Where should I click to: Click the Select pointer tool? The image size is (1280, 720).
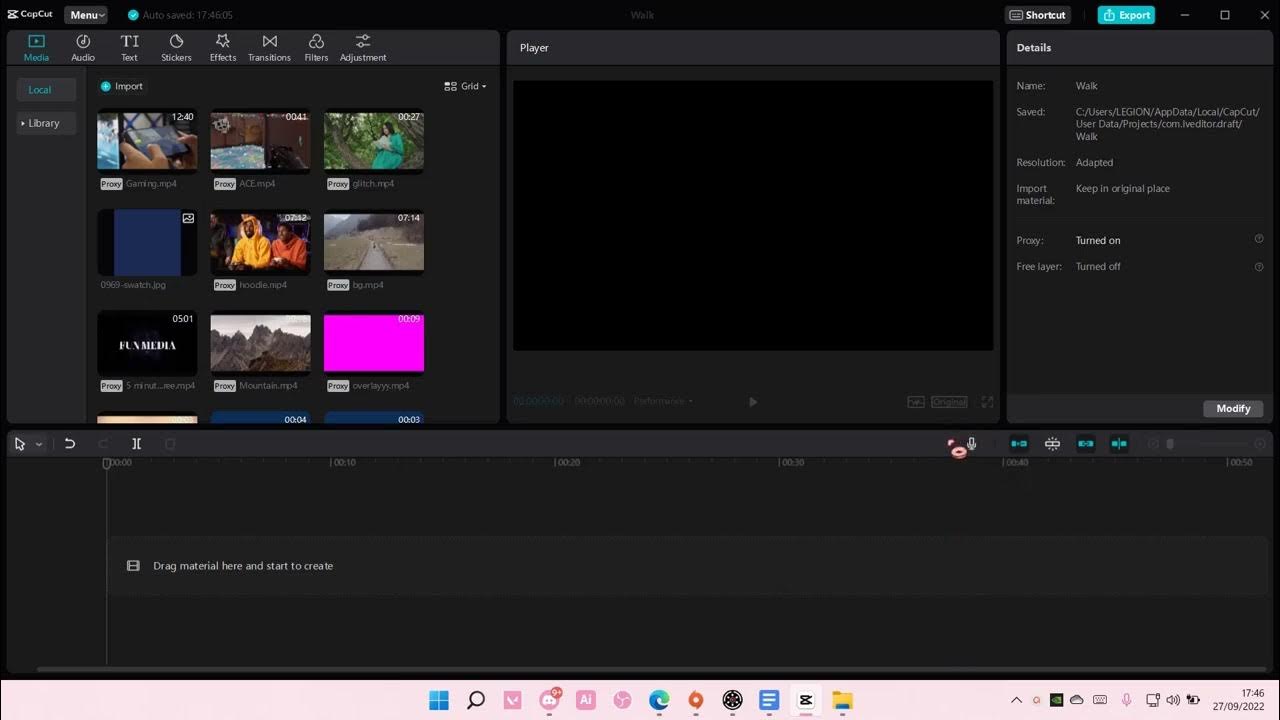[20, 444]
